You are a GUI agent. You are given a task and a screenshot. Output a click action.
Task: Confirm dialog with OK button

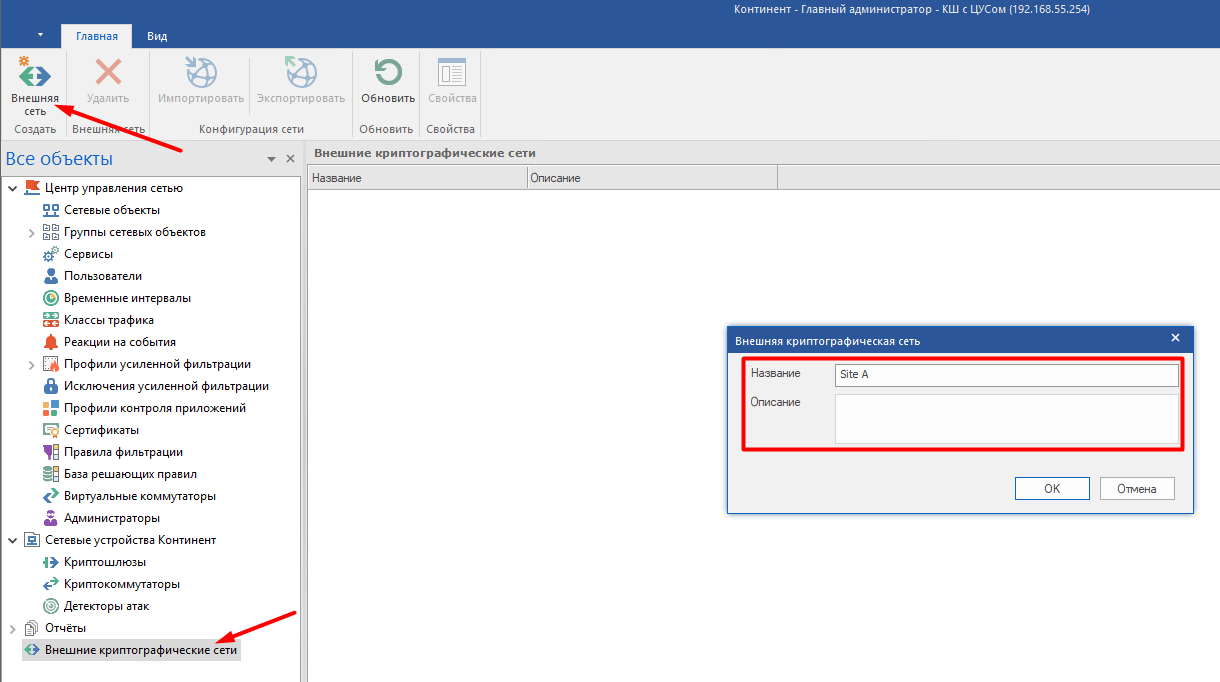tap(1052, 489)
